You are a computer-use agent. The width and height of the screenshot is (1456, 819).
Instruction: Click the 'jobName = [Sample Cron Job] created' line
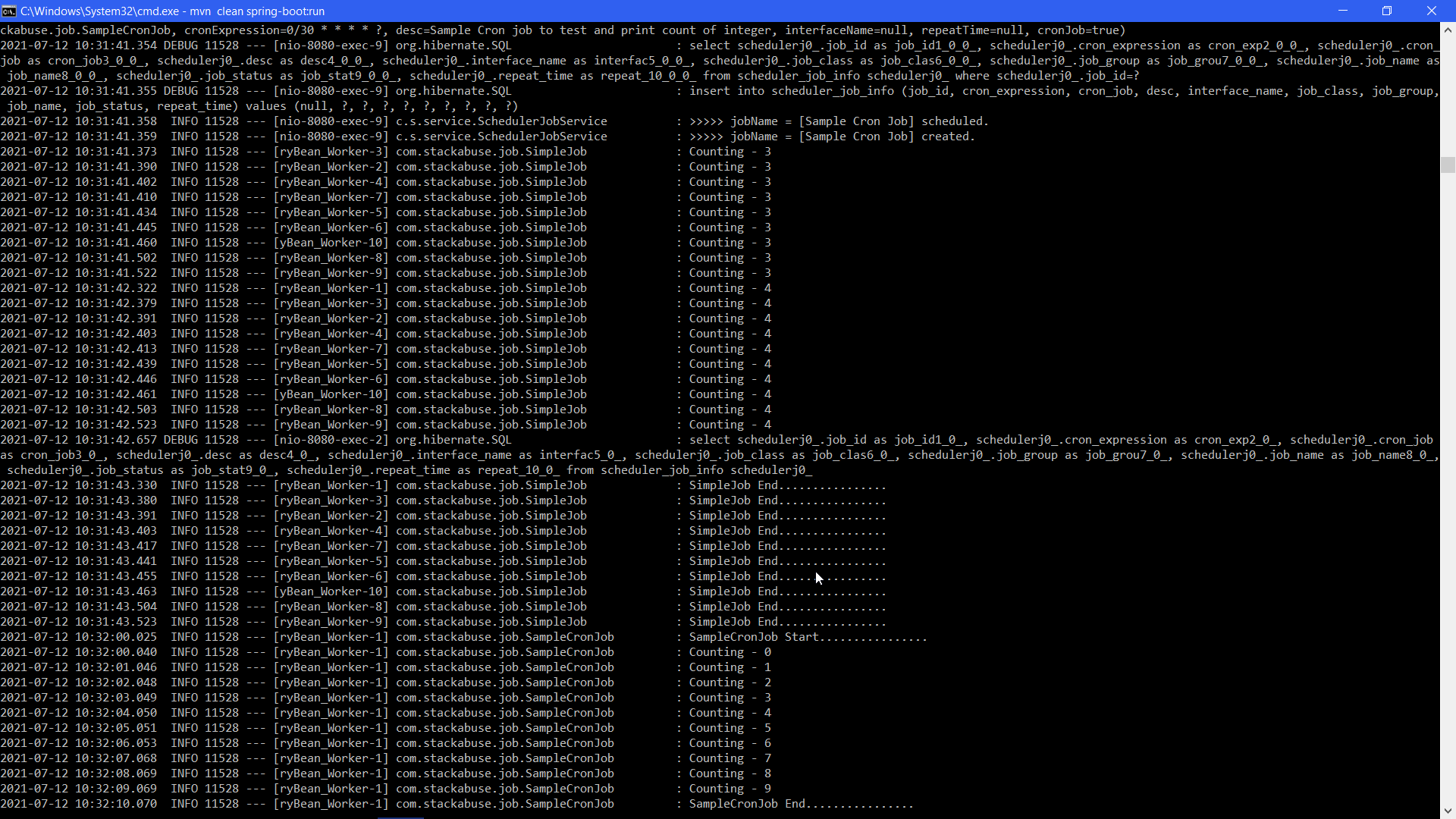point(849,136)
